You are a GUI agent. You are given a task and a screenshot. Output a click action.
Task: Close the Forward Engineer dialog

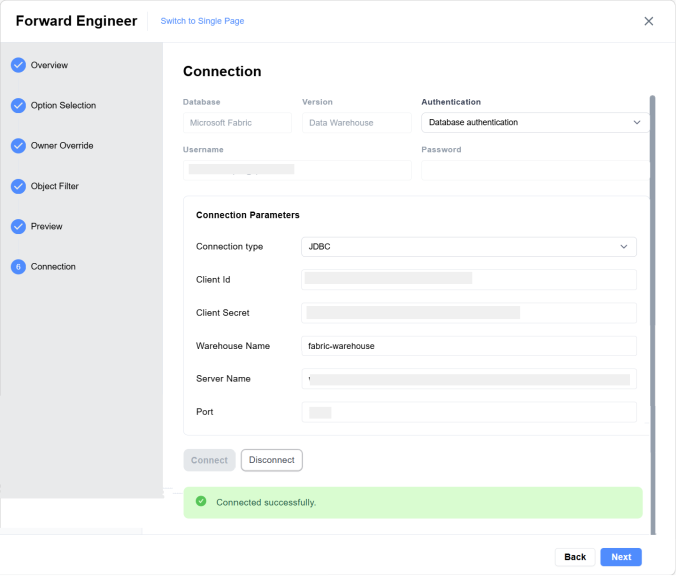pyautogui.click(x=648, y=21)
